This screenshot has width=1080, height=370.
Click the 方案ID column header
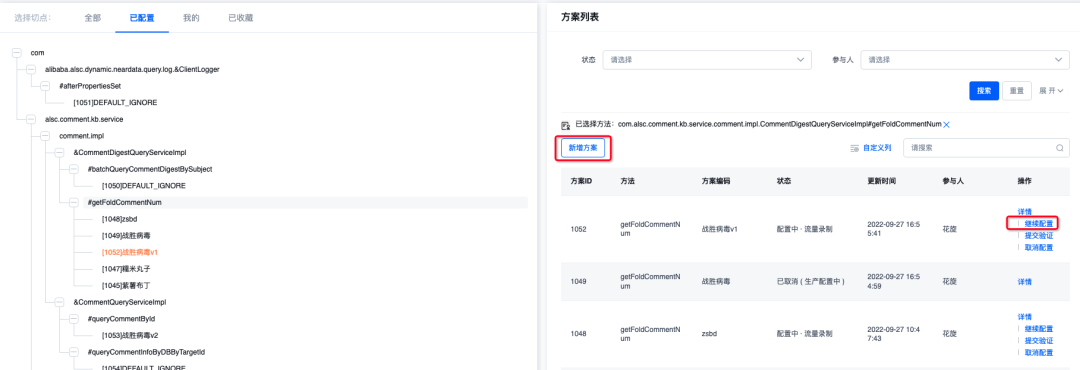point(581,181)
